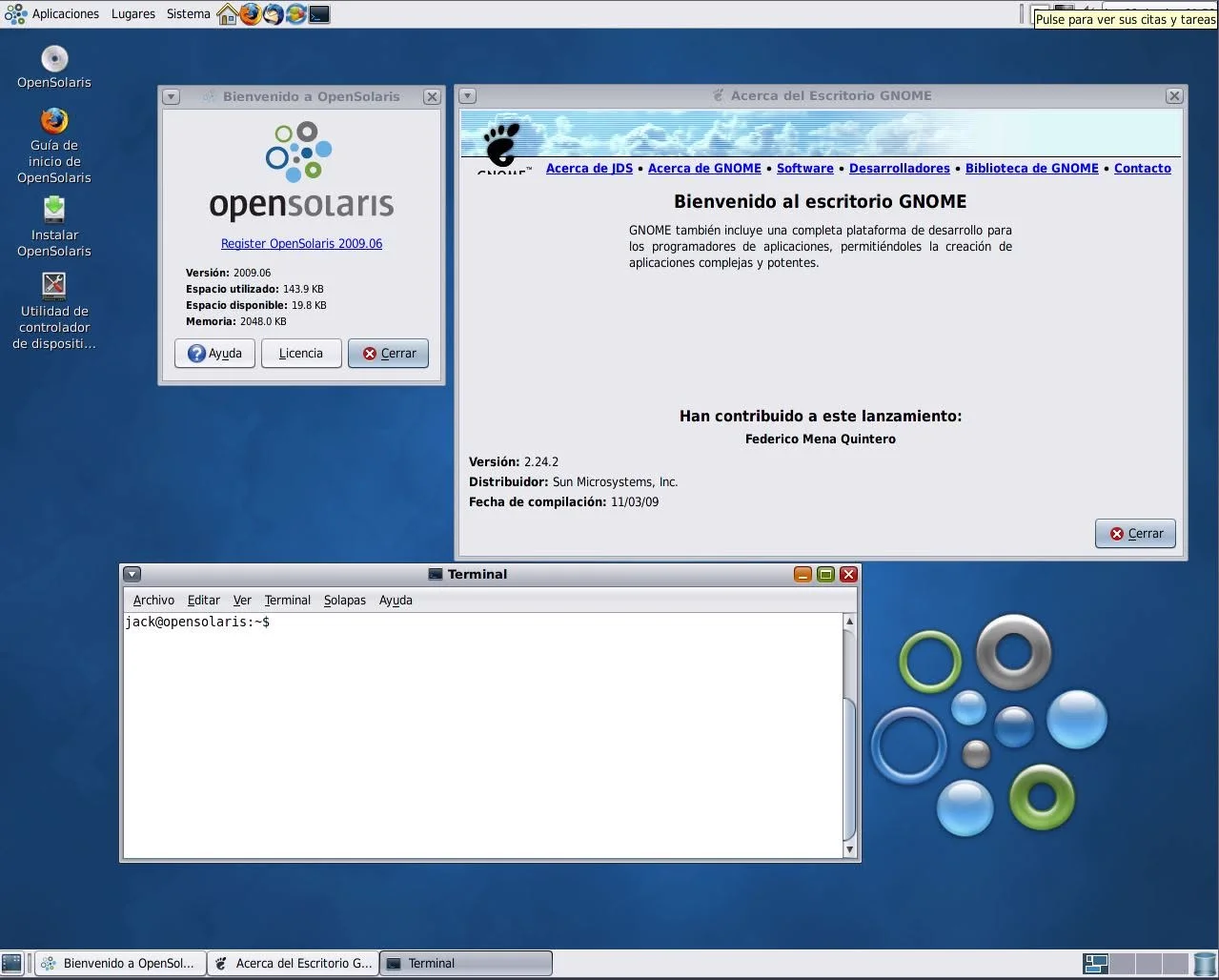Switch to the first workspace in the pager
This screenshot has height=980, width=1219.
1096,964
